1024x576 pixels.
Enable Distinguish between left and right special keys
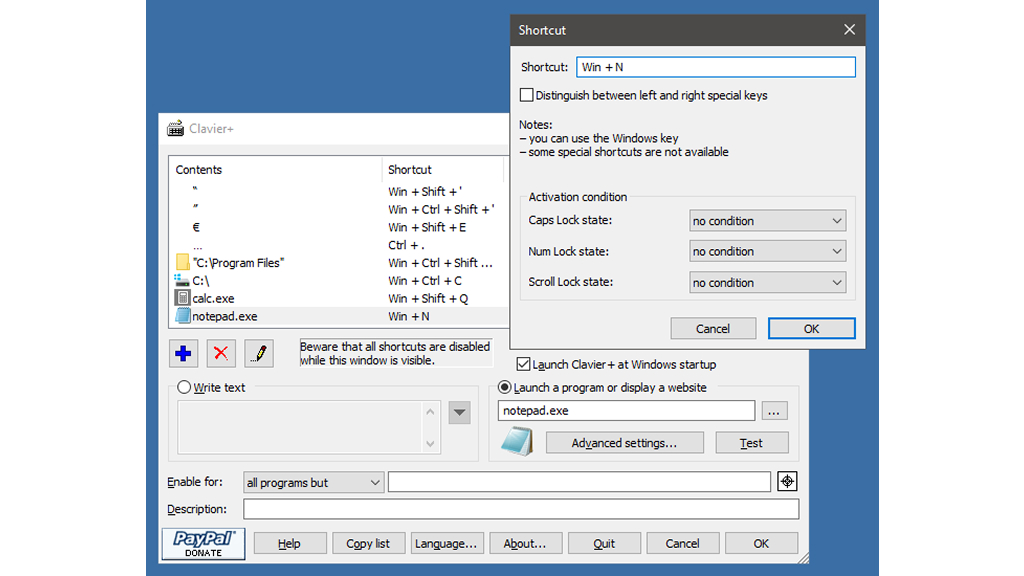(527, 96)
